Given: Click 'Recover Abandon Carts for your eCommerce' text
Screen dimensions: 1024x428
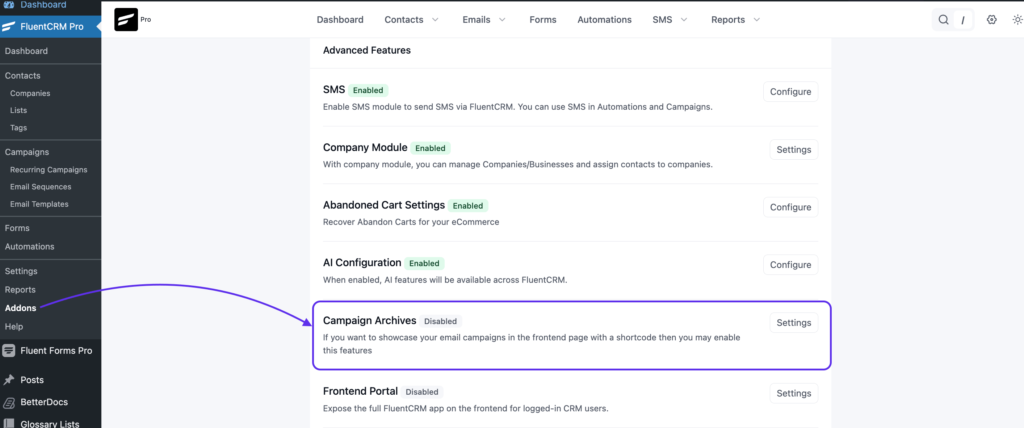Looking at the screenshot, I should 411,222.
